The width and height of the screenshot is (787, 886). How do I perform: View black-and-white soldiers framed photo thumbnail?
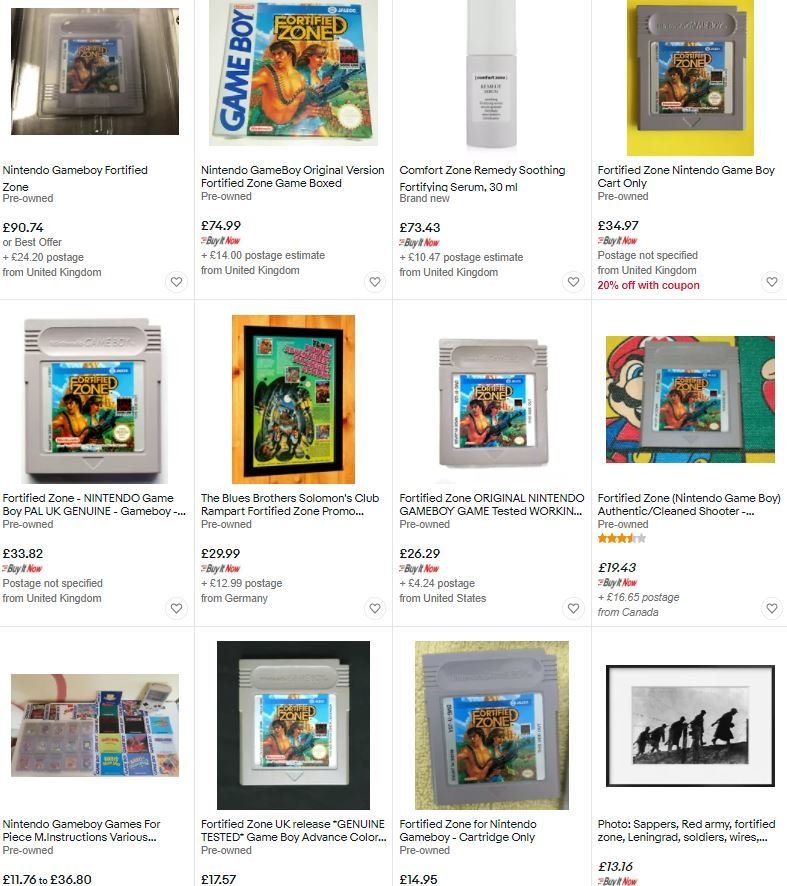[690, 726]
